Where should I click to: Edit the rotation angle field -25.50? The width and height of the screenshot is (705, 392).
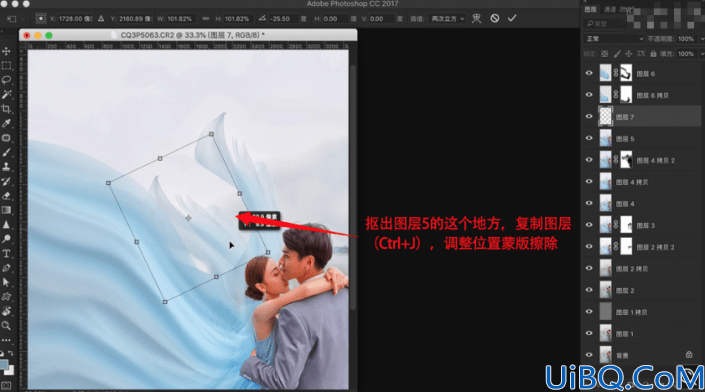(x=283, y=18)
